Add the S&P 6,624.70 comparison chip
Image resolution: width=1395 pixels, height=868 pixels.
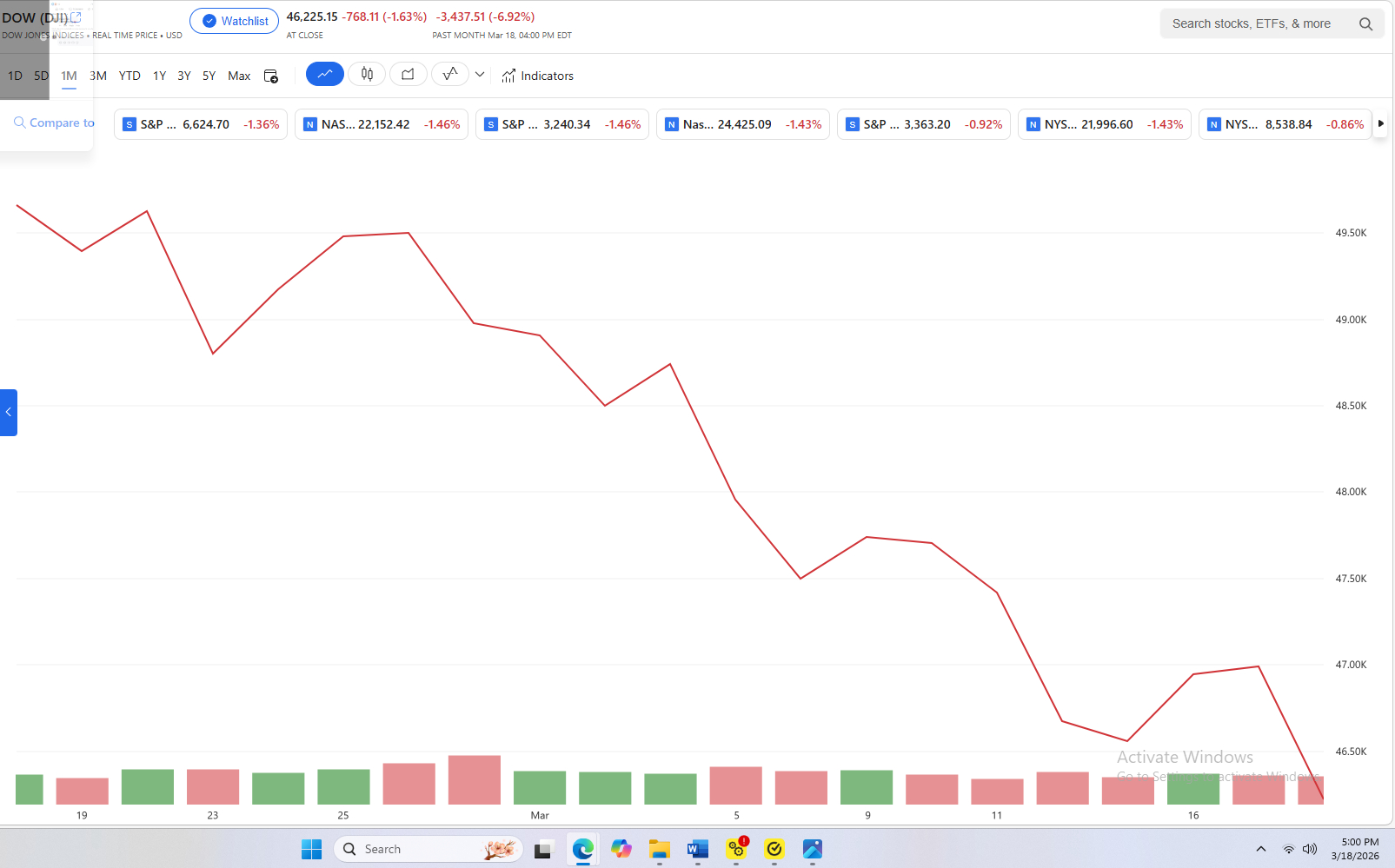[x=201, y=124]
